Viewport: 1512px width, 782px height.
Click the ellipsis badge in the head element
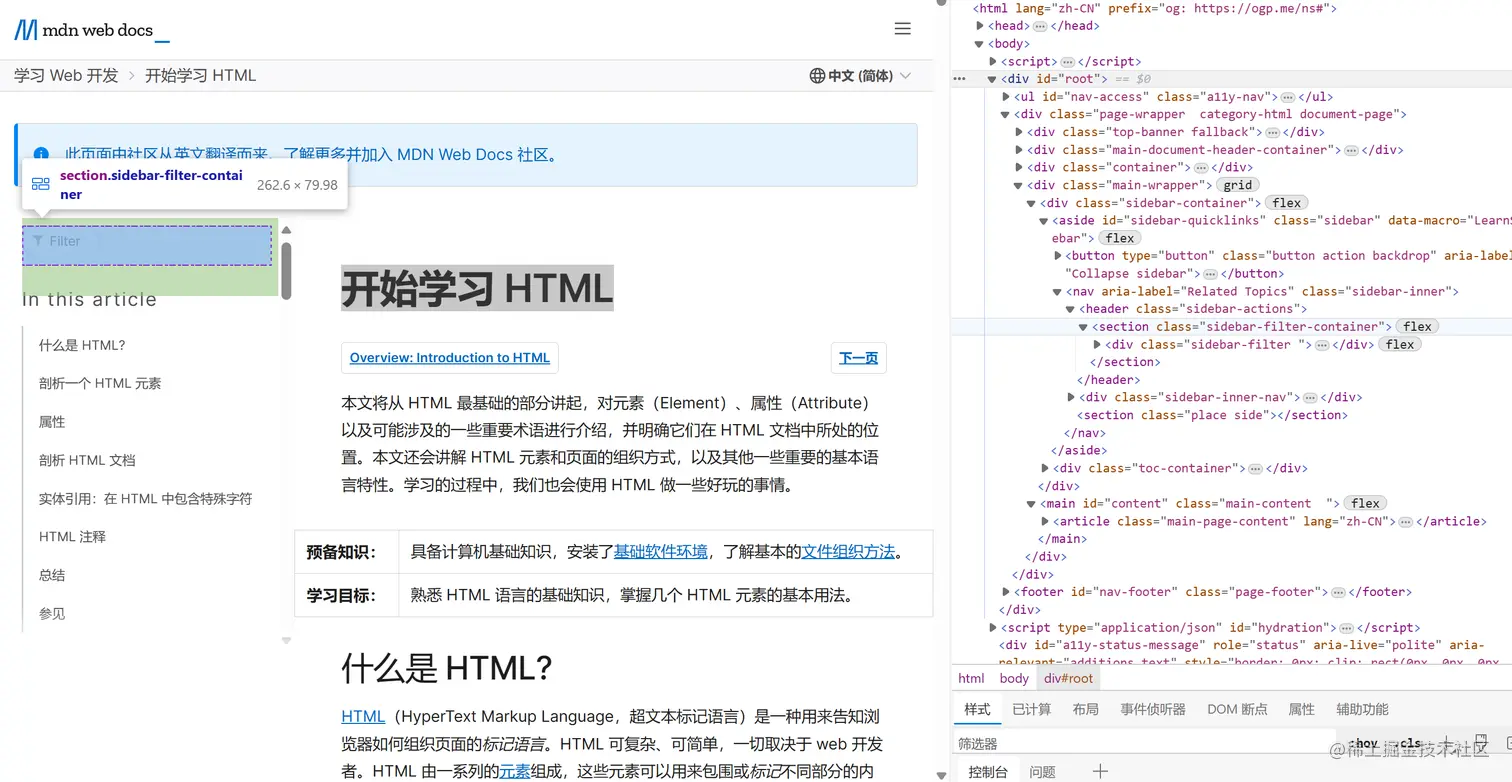click(1040, 26)
